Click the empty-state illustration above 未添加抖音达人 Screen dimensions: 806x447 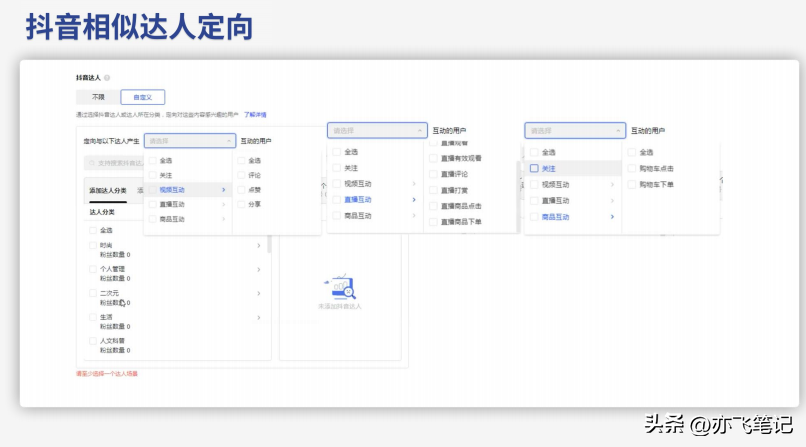tap(340, 287)
